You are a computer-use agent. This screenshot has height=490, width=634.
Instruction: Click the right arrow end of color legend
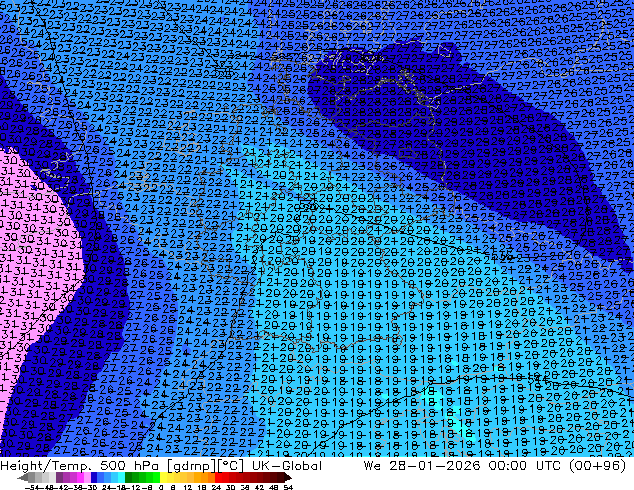coord(287,477)
